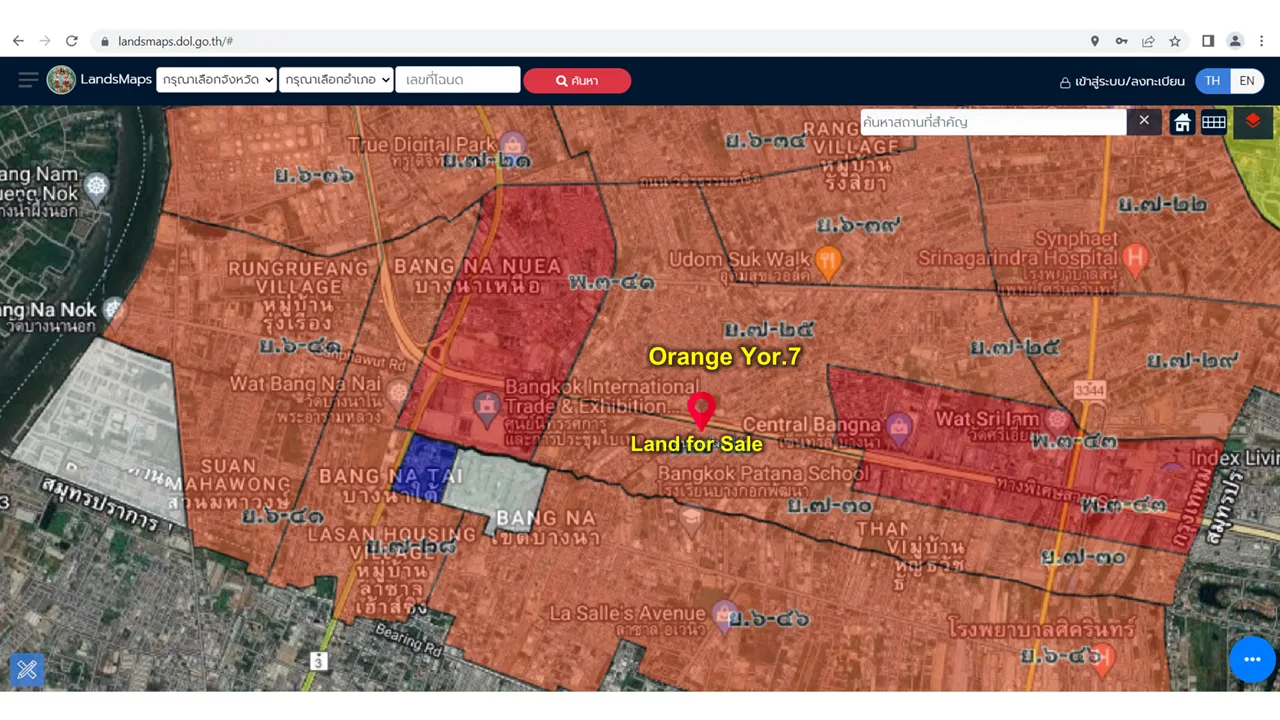Go back with the browser back arrow
Image resolution: width=1280 pixels, height=720 pixels.
pos(18,41)
